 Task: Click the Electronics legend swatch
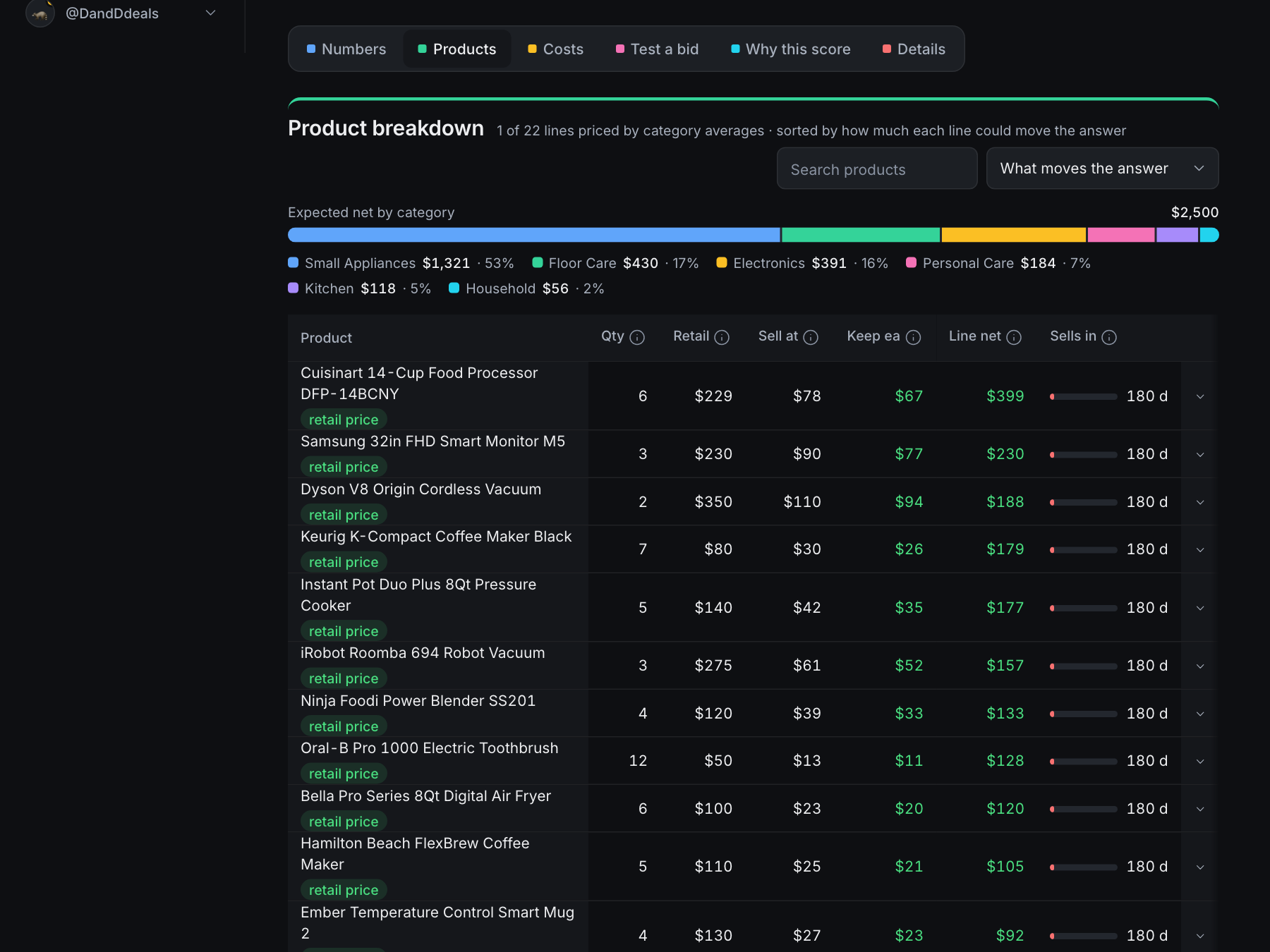[x=722, y=262]
